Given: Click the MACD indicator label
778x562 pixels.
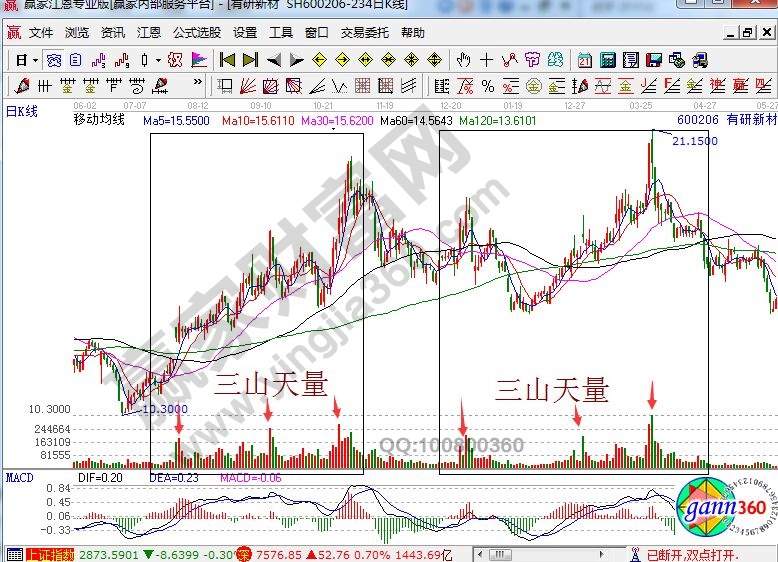Looking at the screenshot, I should tap(20, 478).
